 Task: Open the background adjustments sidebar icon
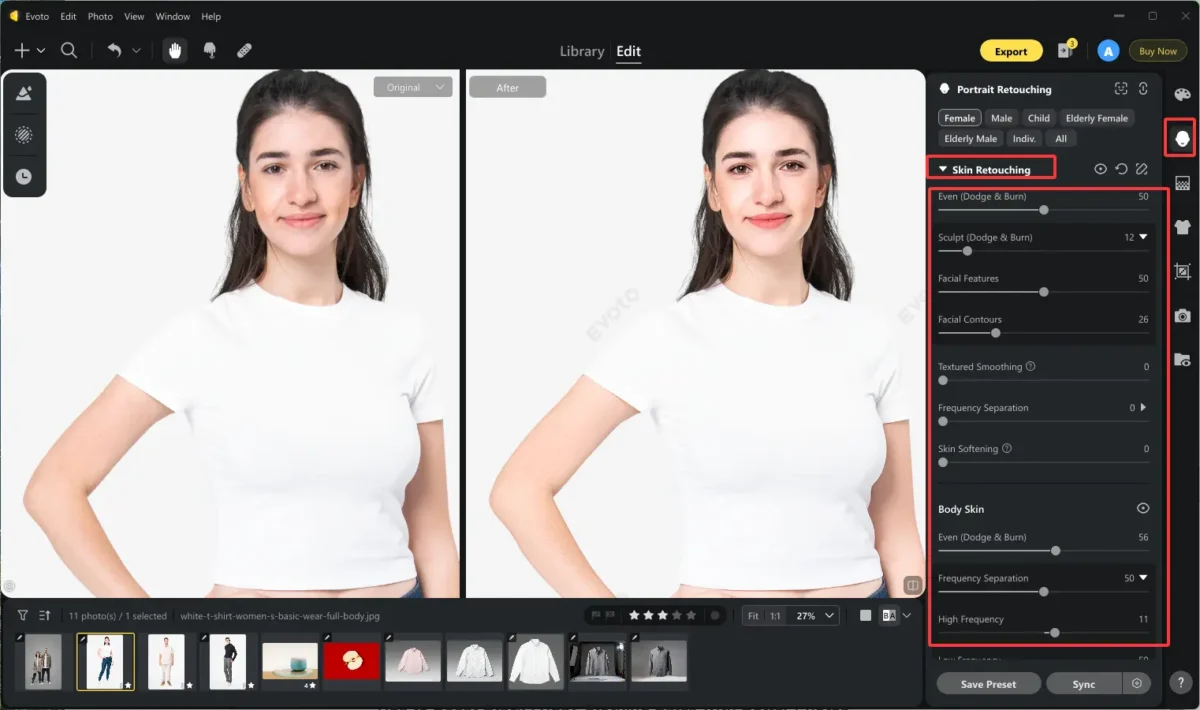pos(1182,183)
